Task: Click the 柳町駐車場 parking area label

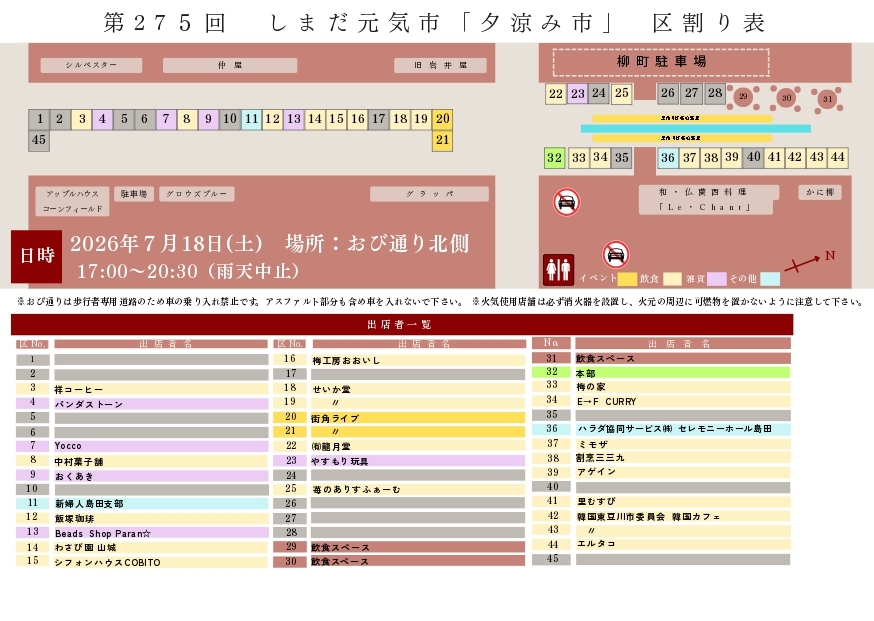Action: [x=661, y=61]
